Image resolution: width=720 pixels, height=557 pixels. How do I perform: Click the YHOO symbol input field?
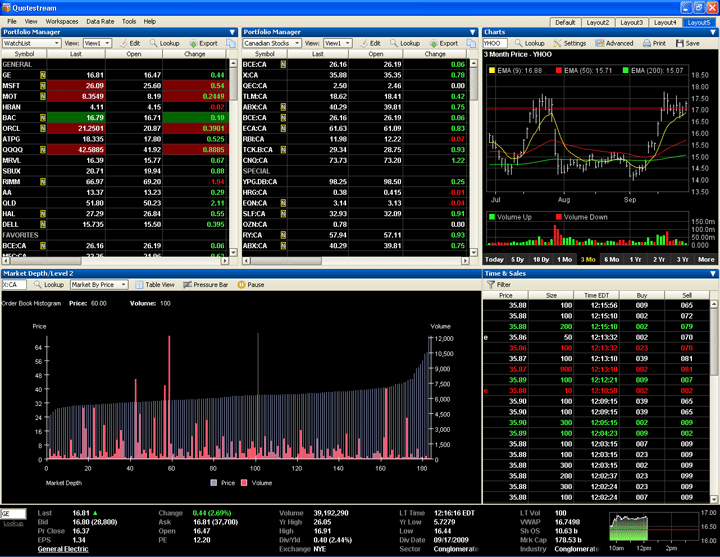click(x=495, y=44)
